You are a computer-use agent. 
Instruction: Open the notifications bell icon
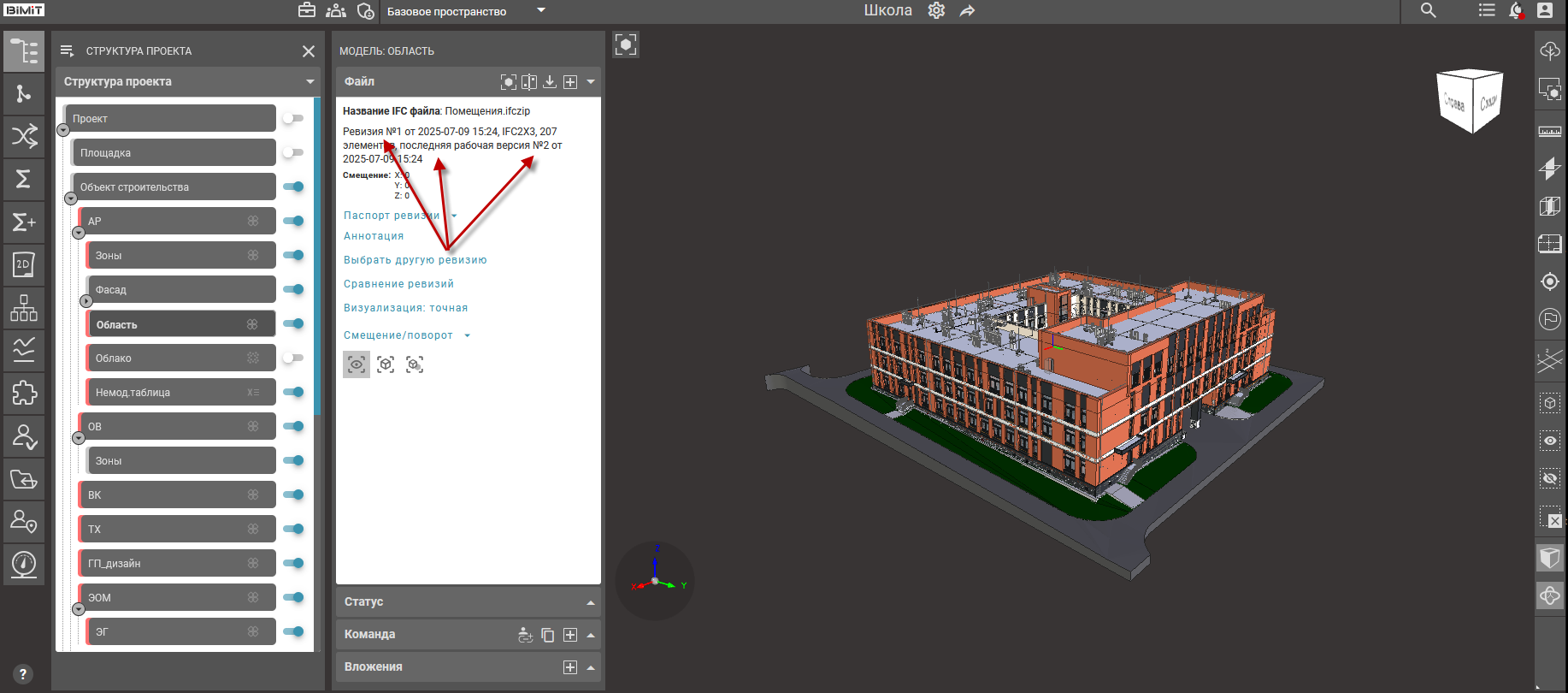pyautogui.click(x=1515, y=11)
